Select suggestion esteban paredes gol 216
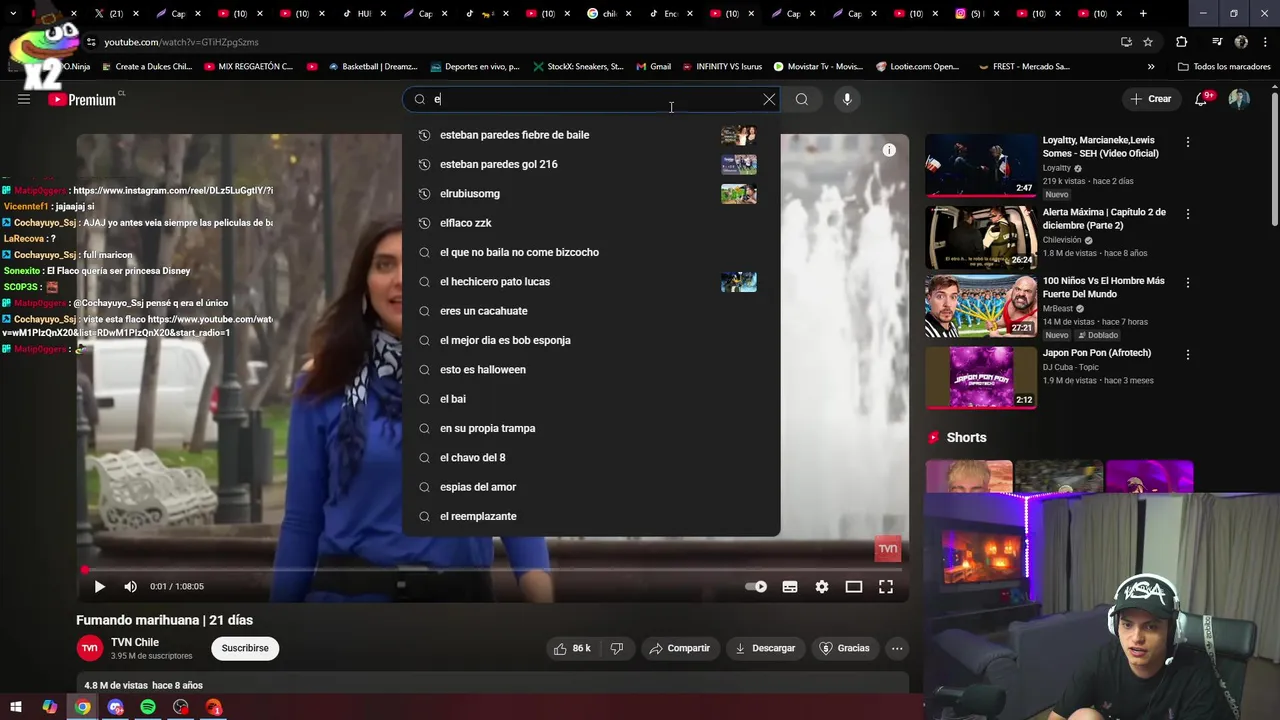The height and width of the screenshot is (720, 1280). tap(591, 164)
